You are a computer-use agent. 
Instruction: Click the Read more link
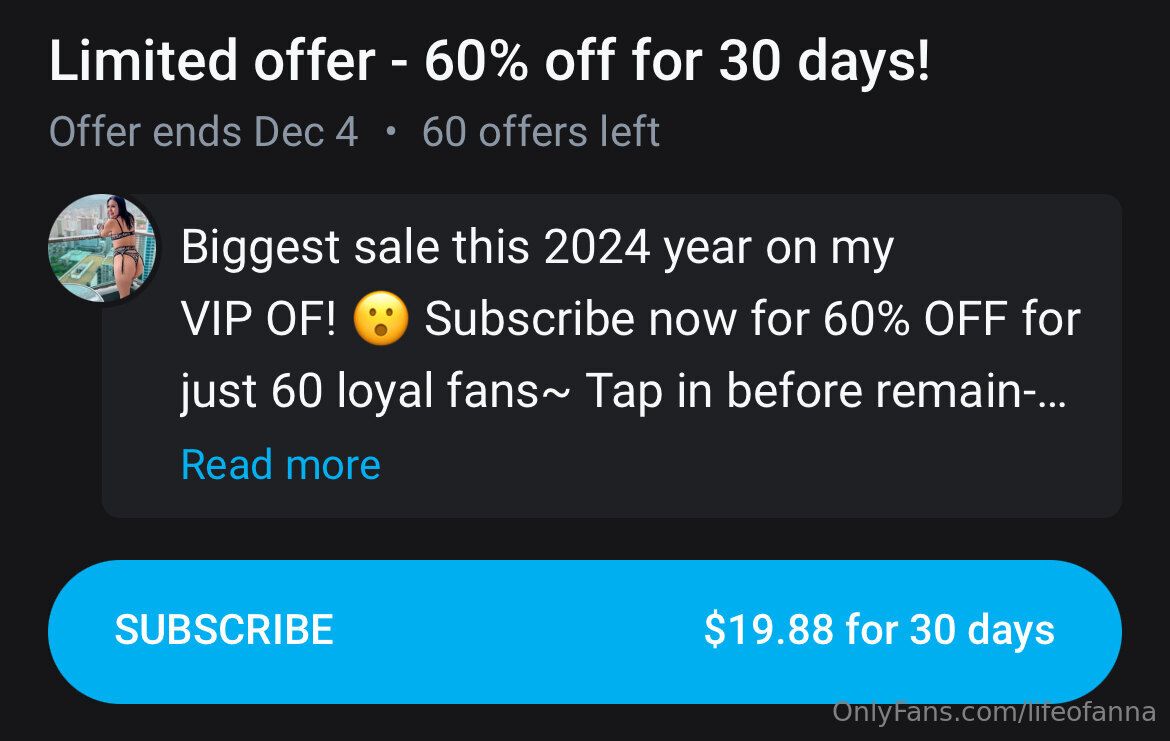pos(280,465)
